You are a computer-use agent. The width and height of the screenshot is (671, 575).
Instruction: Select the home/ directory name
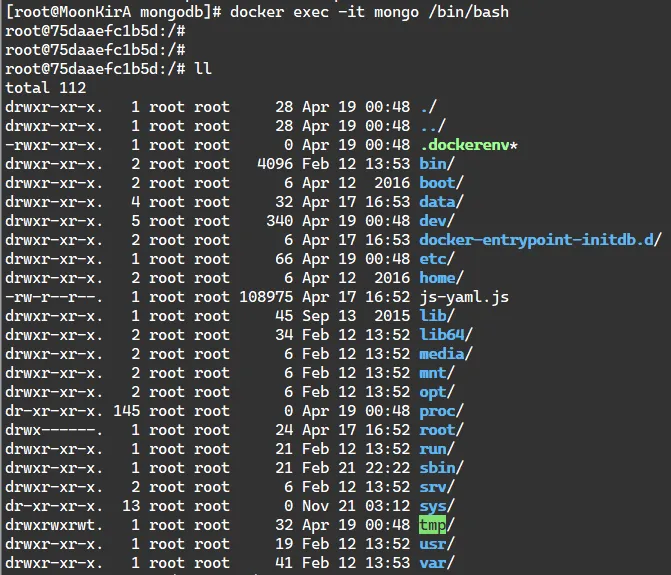(x=441, y=278)
